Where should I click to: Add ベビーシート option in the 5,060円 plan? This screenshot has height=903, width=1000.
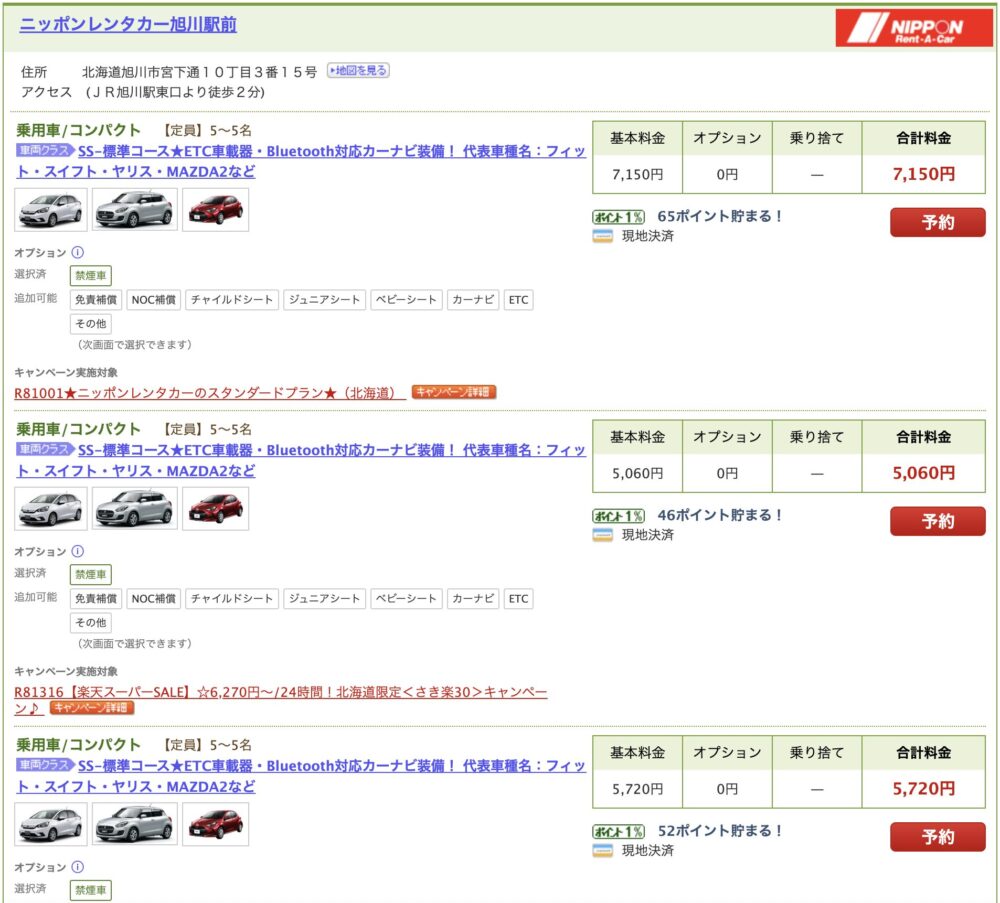coord(406,599)
